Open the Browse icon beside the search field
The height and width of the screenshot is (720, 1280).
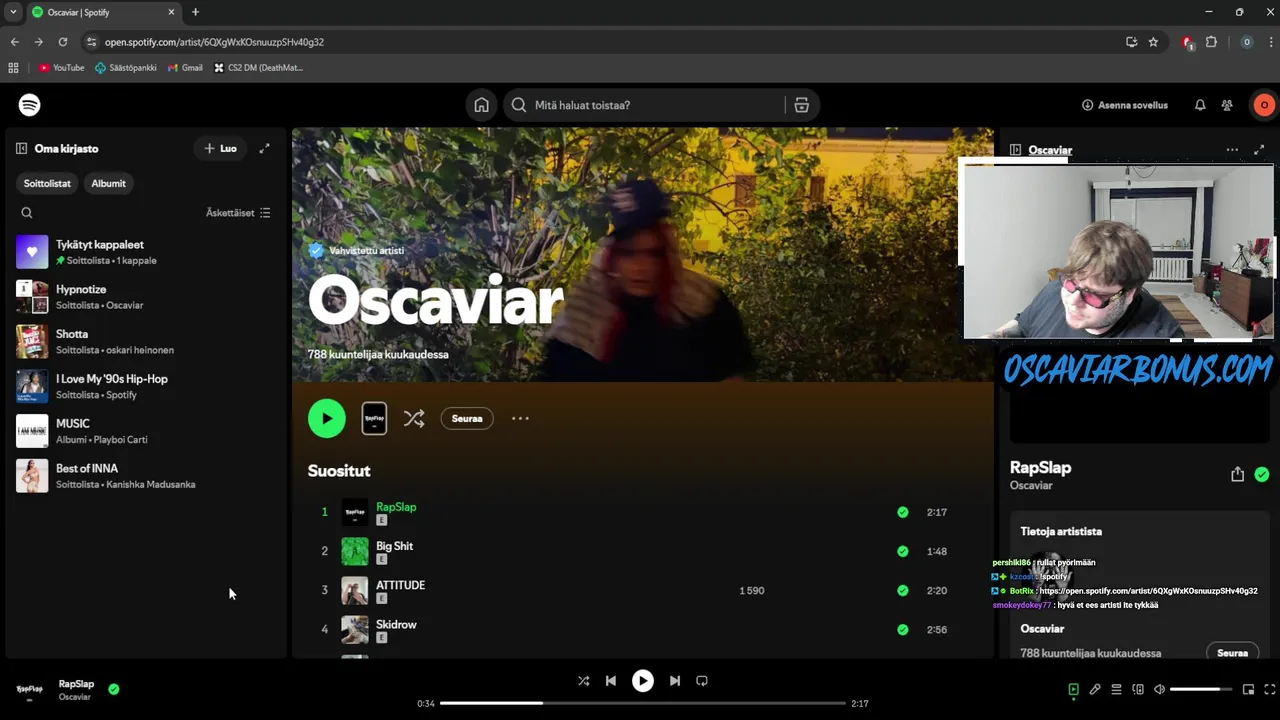[801, 105]
